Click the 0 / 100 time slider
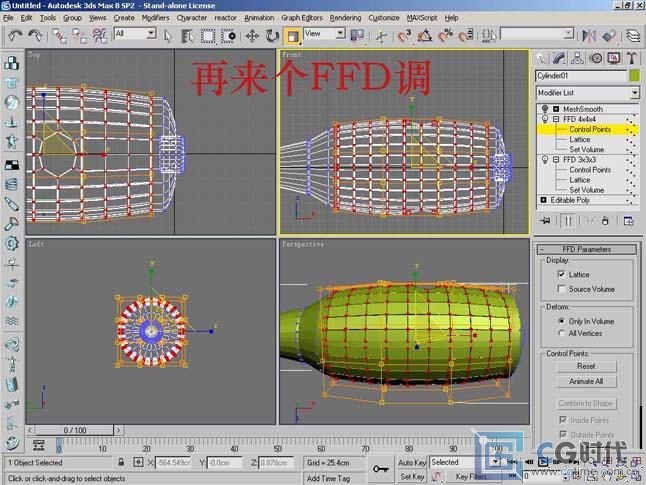Viewport: 646px width, 485px height. [74, 430]
